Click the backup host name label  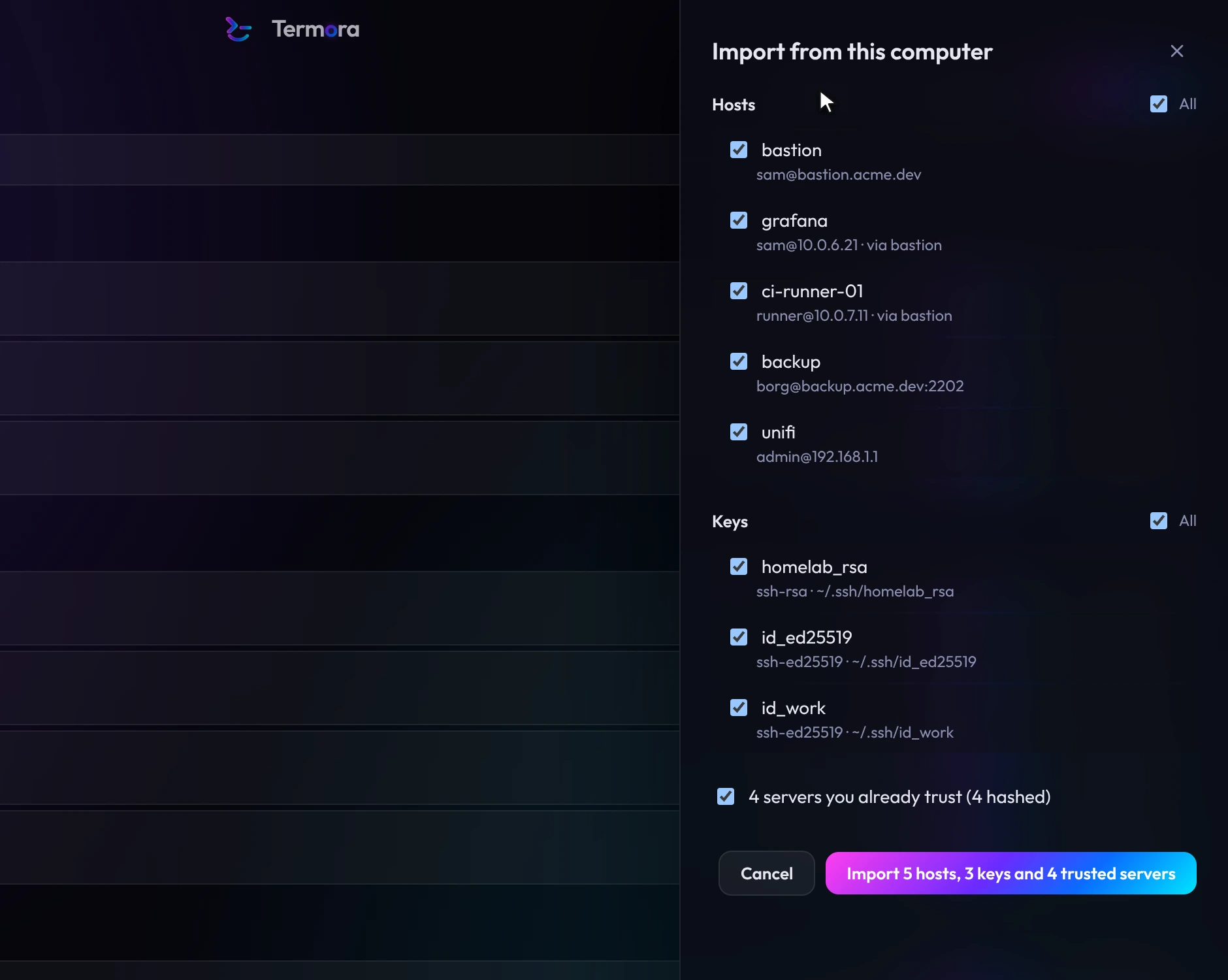click(791, 362)
